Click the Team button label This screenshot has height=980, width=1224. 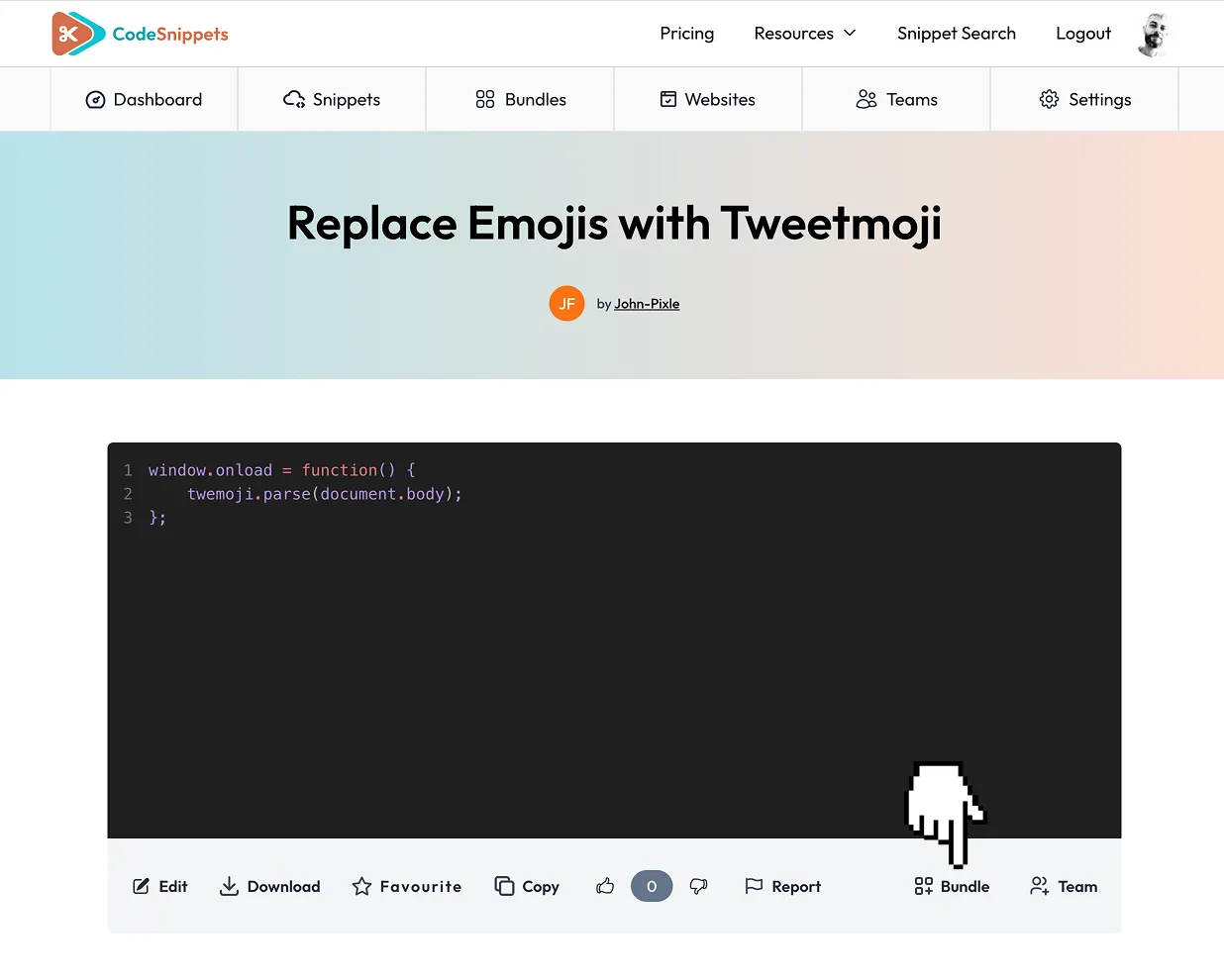[x=1077, y=887]
